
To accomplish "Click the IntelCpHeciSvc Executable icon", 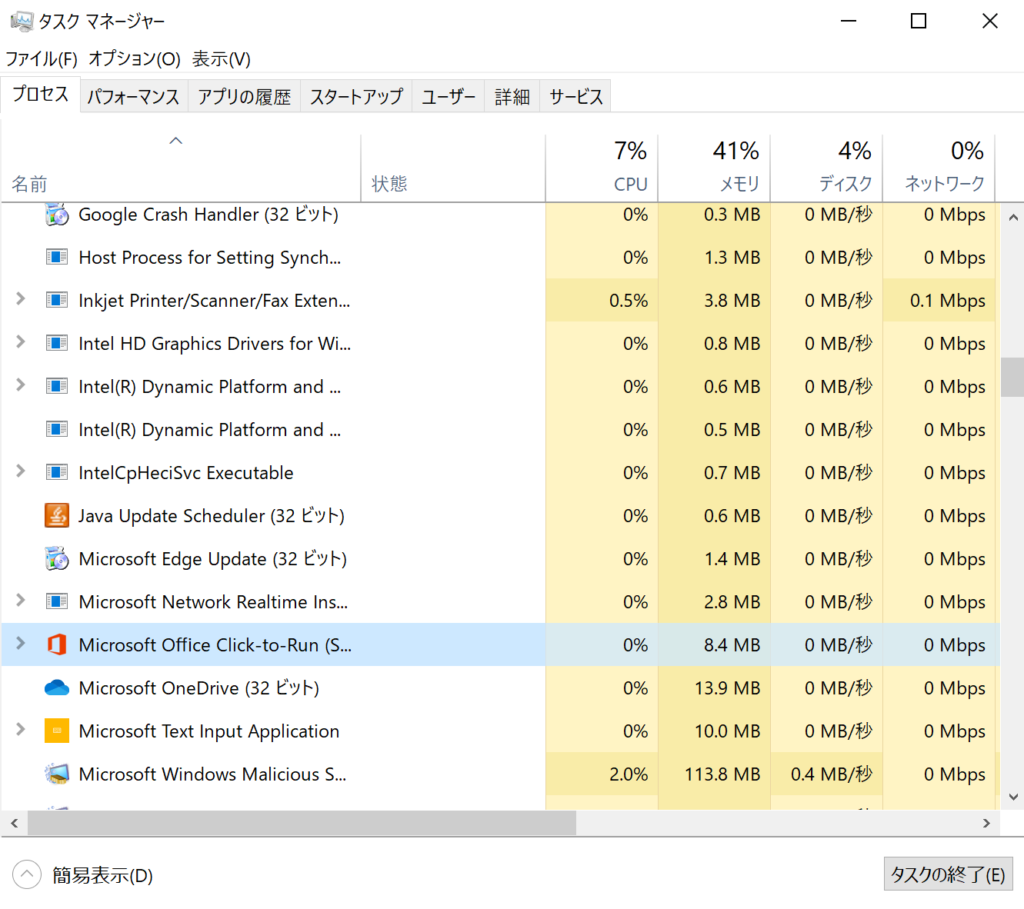I will click(x=57, y=473).
